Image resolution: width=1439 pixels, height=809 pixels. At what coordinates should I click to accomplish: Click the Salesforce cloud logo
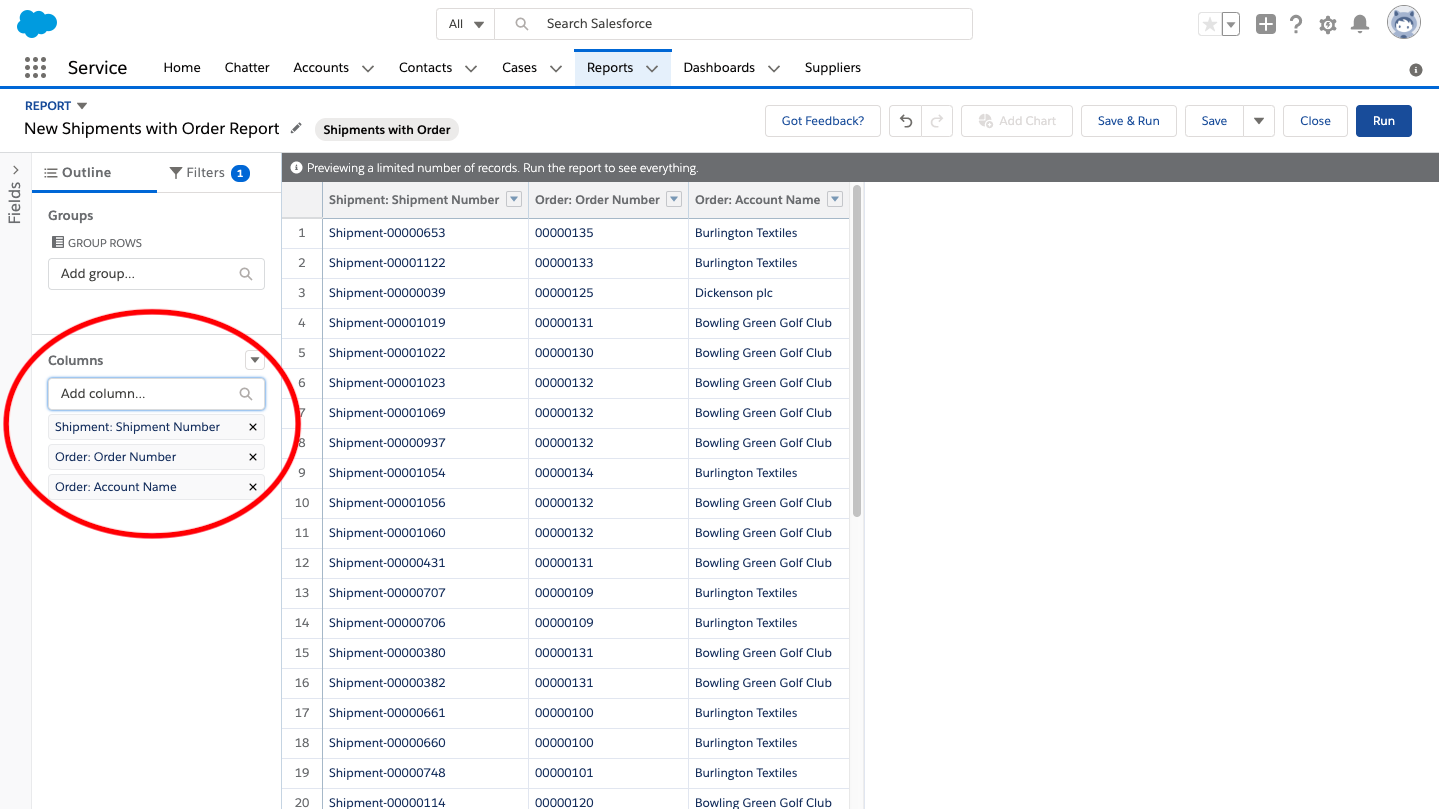[37, 23]
